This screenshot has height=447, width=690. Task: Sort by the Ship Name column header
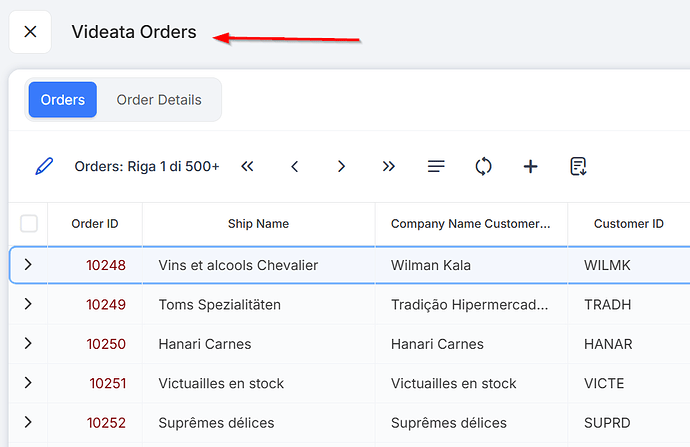(258, 224)
